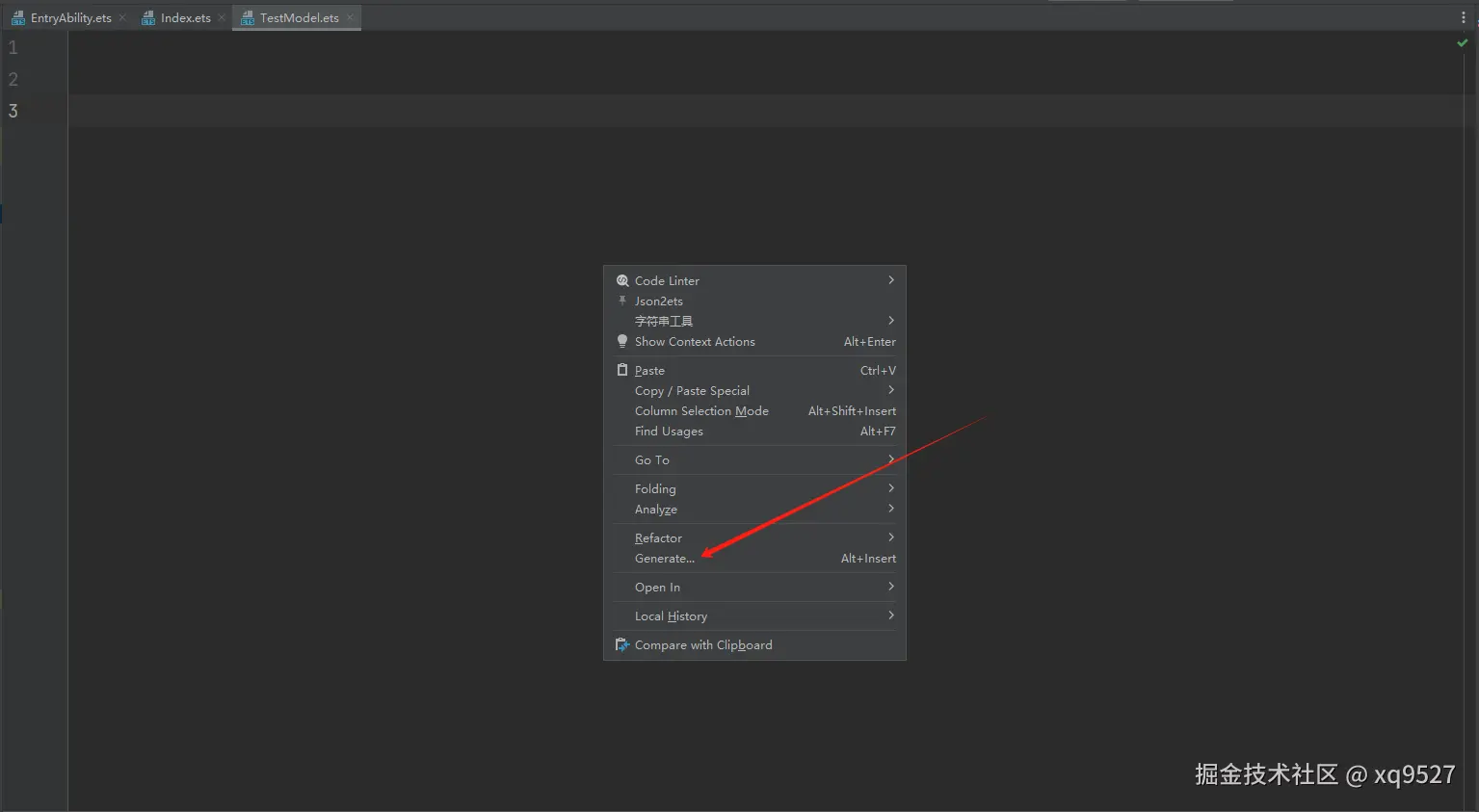Screen dimensions: 1479x812
Task: Expand the arrow next to Local History
Action: (x=891, y=616)
